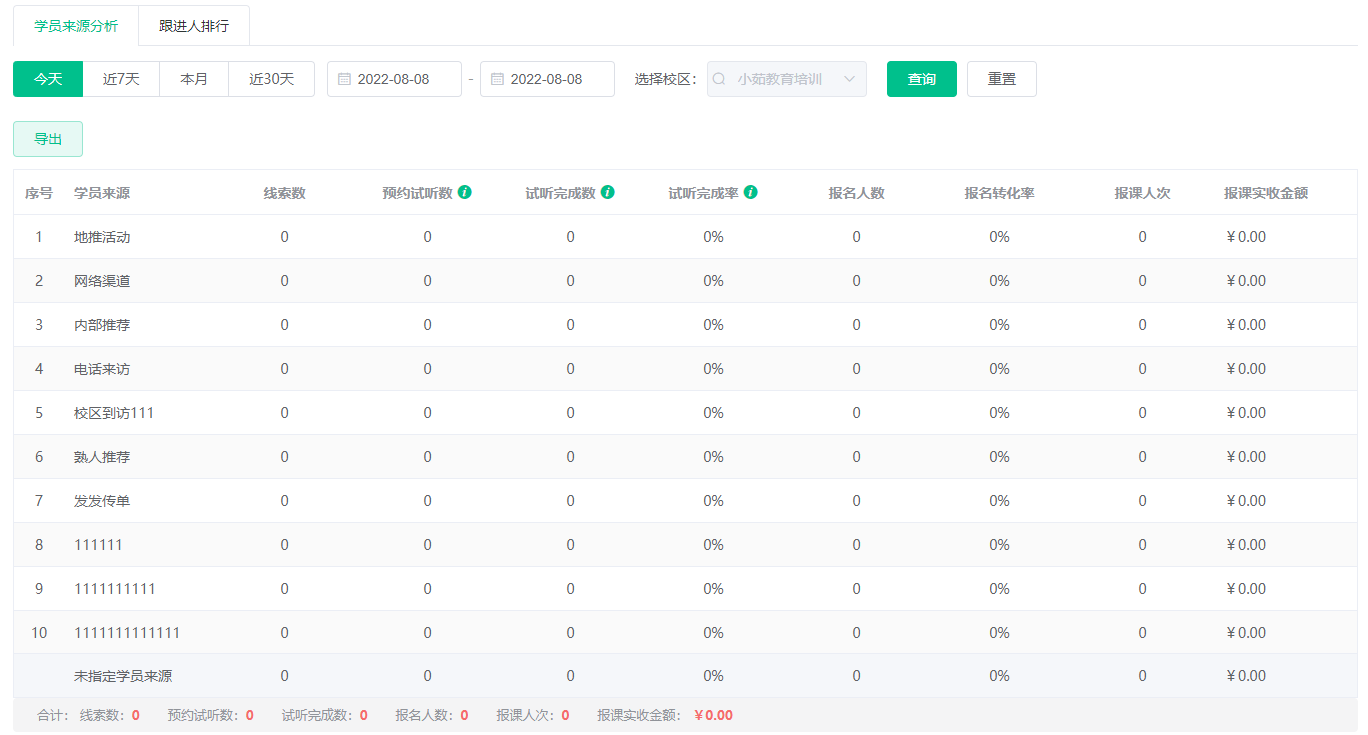Click the start date input field
The image size is (1368, 735).
400,79
